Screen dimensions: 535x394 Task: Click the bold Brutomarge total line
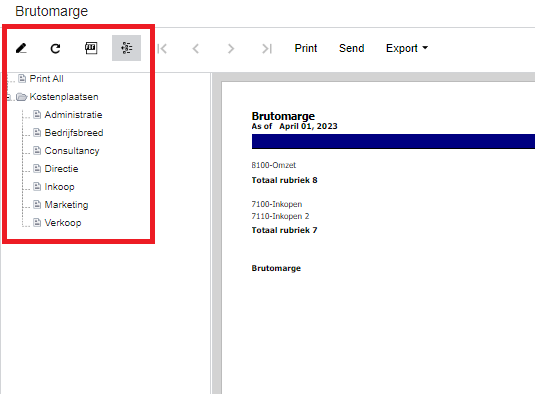tap(276, 268)
